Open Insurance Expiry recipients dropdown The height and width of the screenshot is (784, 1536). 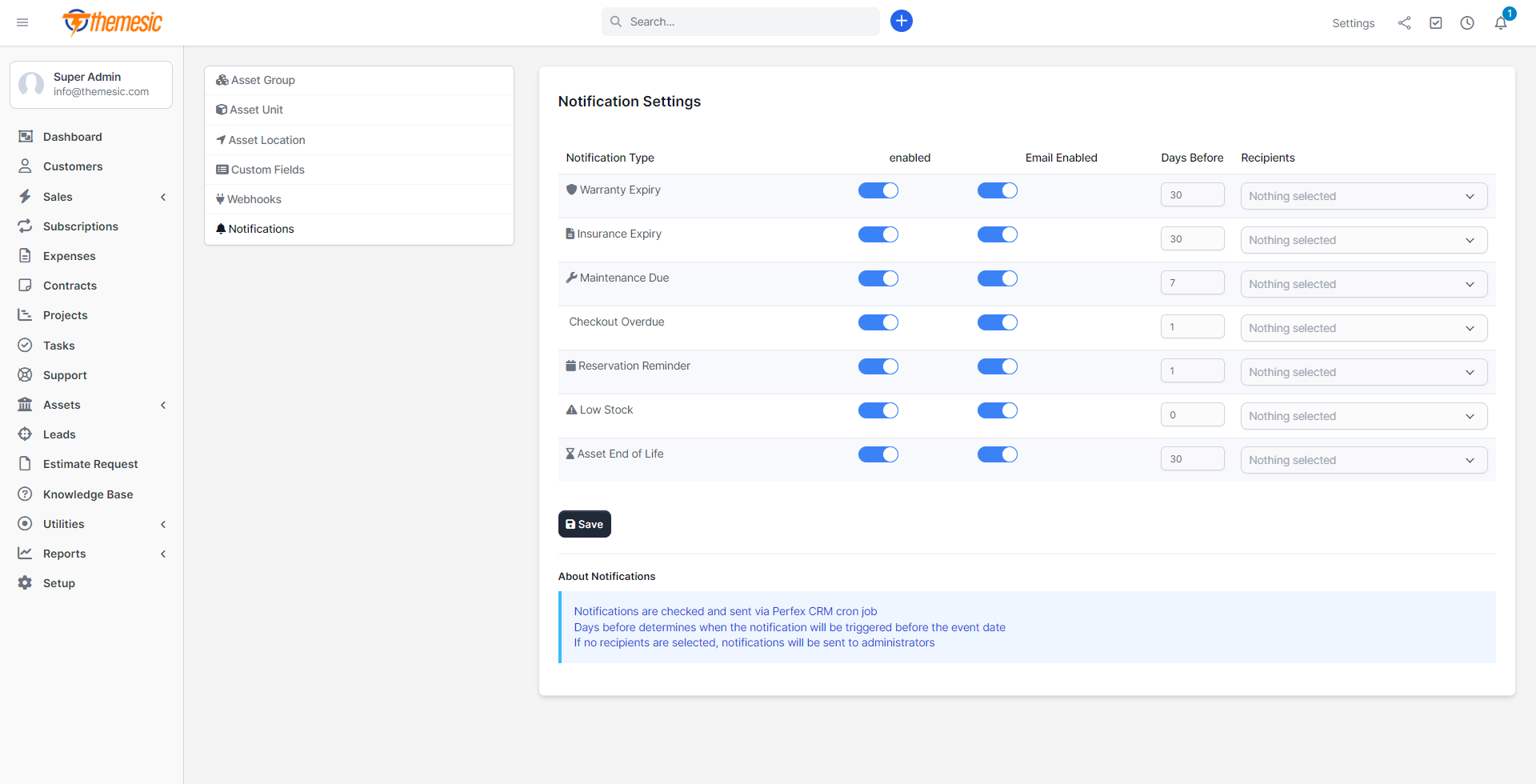(x=1363, y=240)
